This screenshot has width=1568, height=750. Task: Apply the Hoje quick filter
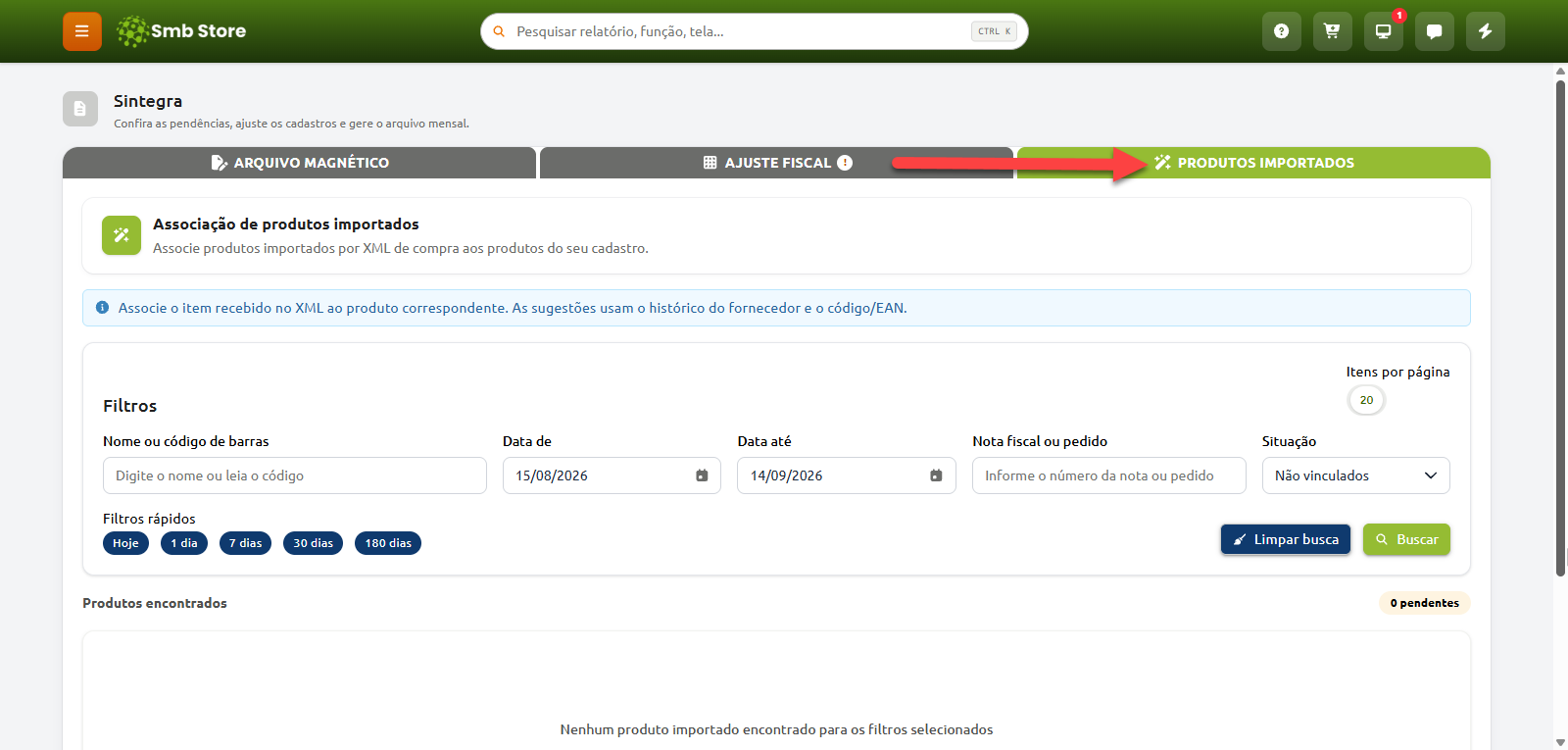coord(125,543)
